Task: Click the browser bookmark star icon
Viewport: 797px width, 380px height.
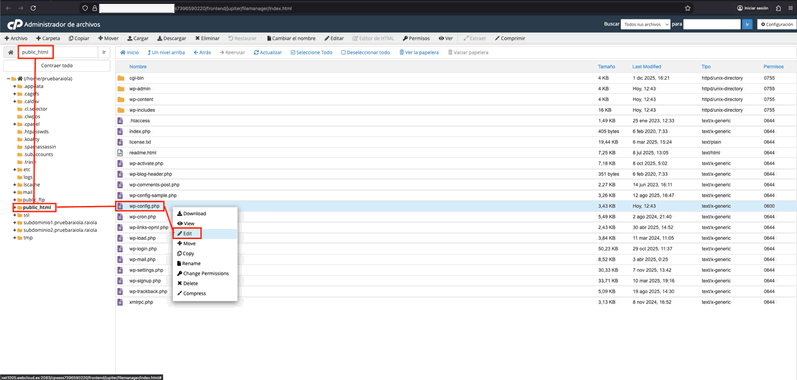Action: pyautogui.click(x=687, y=8)
